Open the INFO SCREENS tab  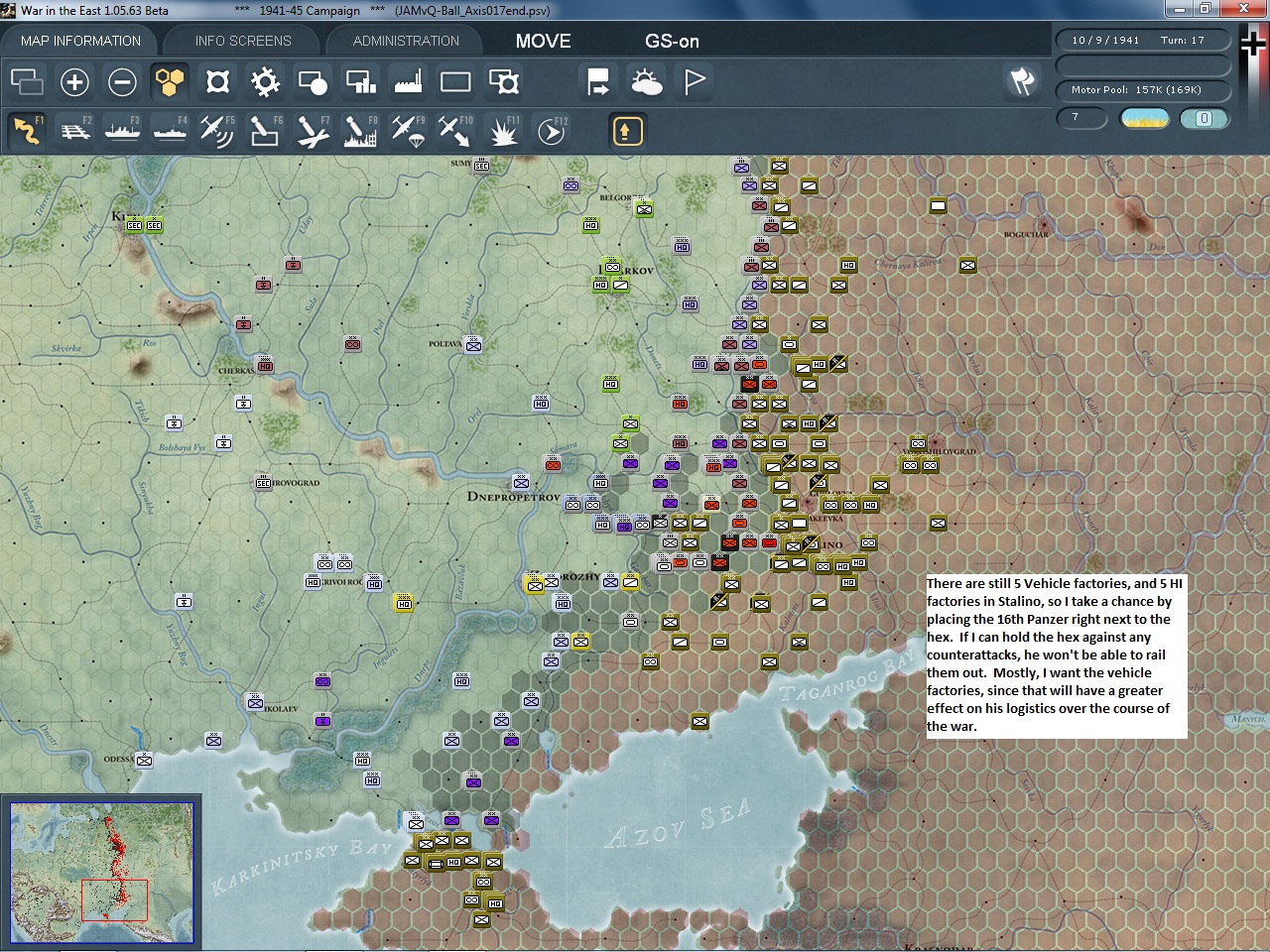243,41
